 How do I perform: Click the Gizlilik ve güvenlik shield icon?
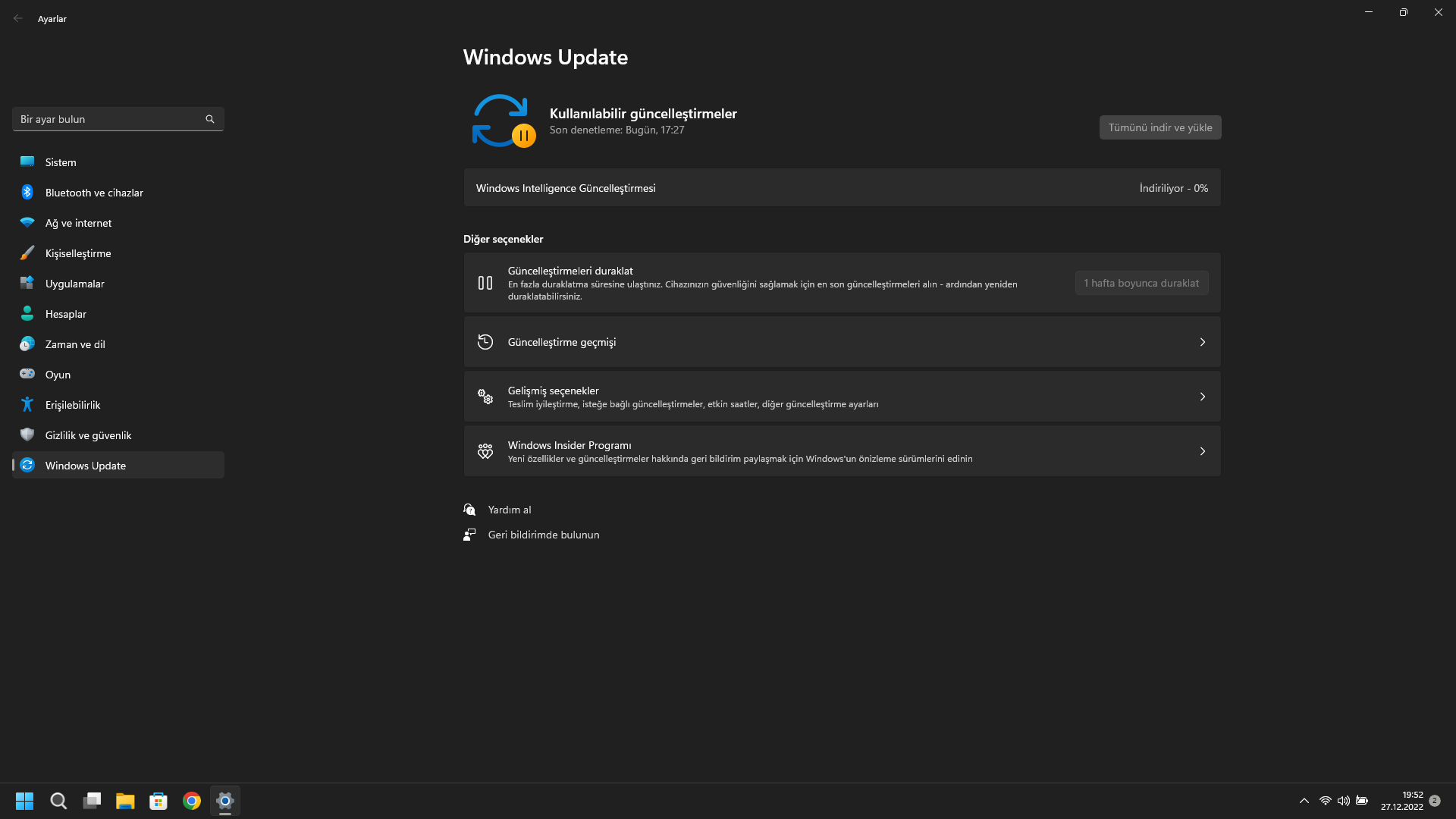27,435
